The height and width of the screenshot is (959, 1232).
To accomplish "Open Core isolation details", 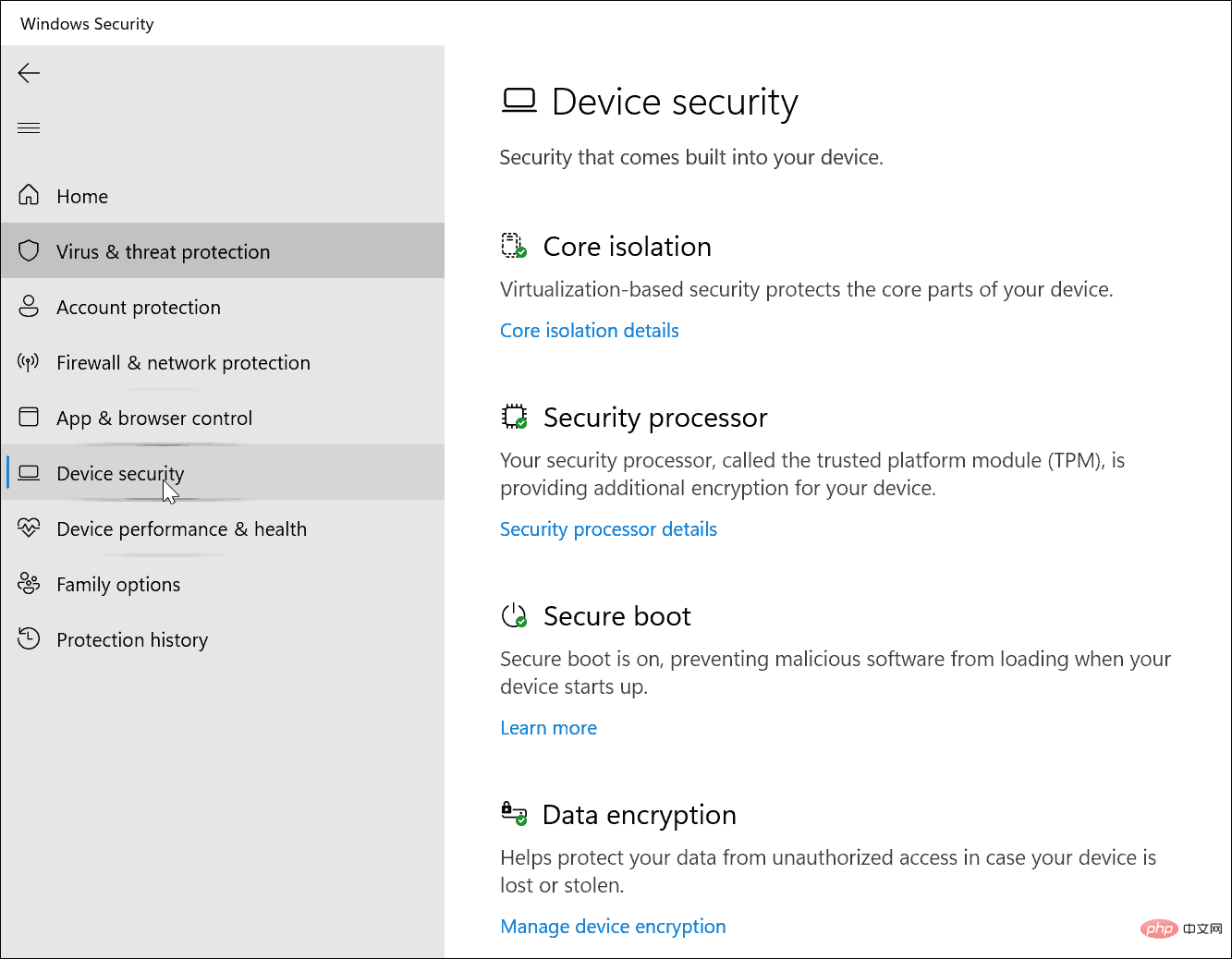I will click(589, 330).
